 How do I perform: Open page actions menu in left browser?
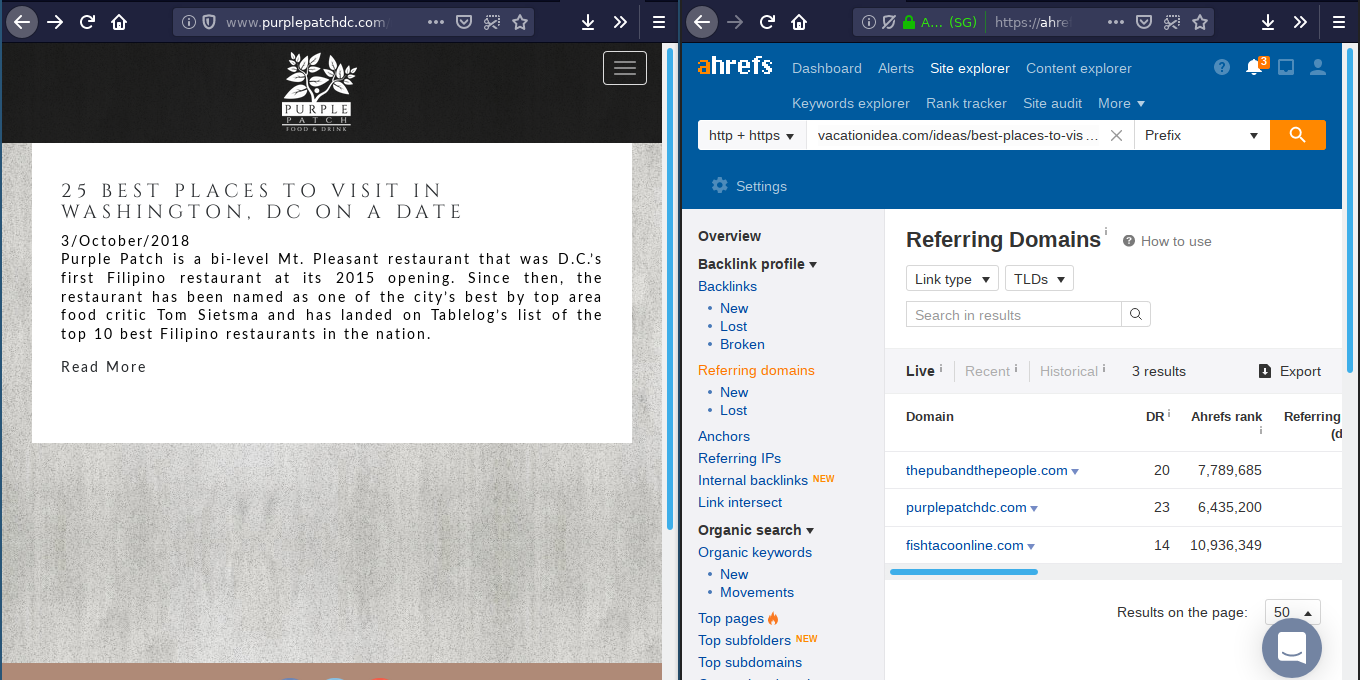436,22
